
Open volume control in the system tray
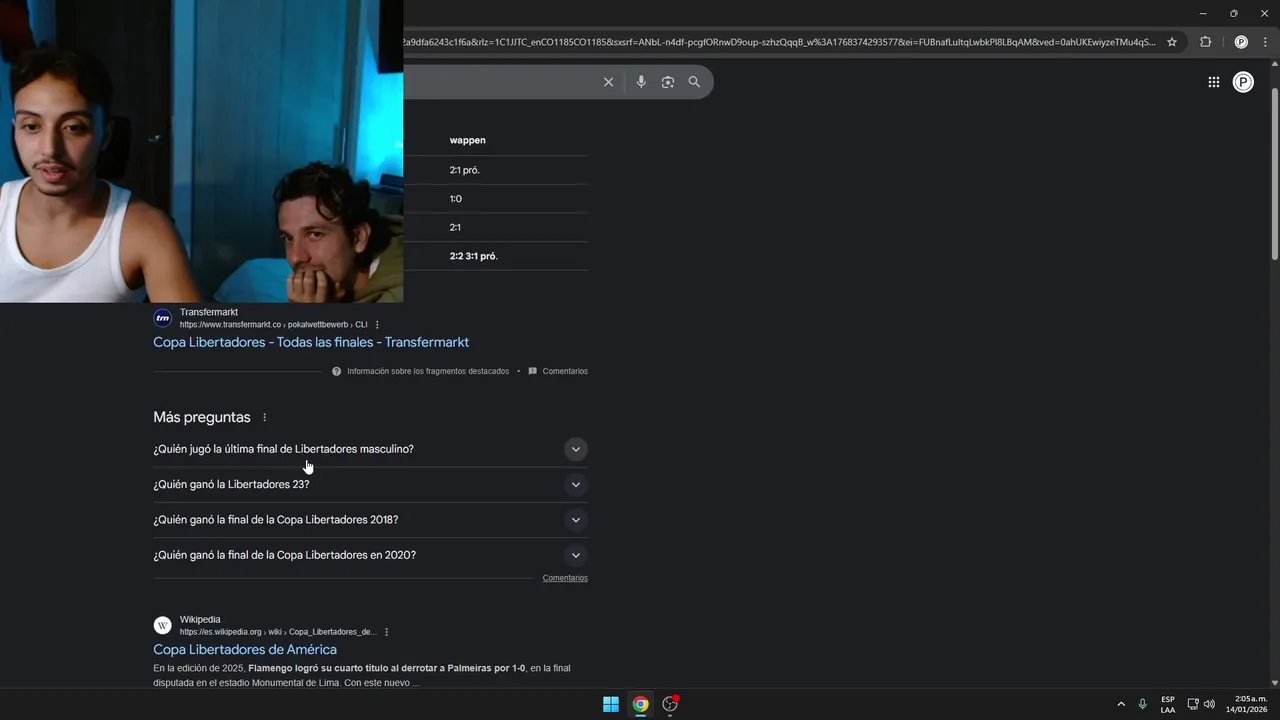1209,704
